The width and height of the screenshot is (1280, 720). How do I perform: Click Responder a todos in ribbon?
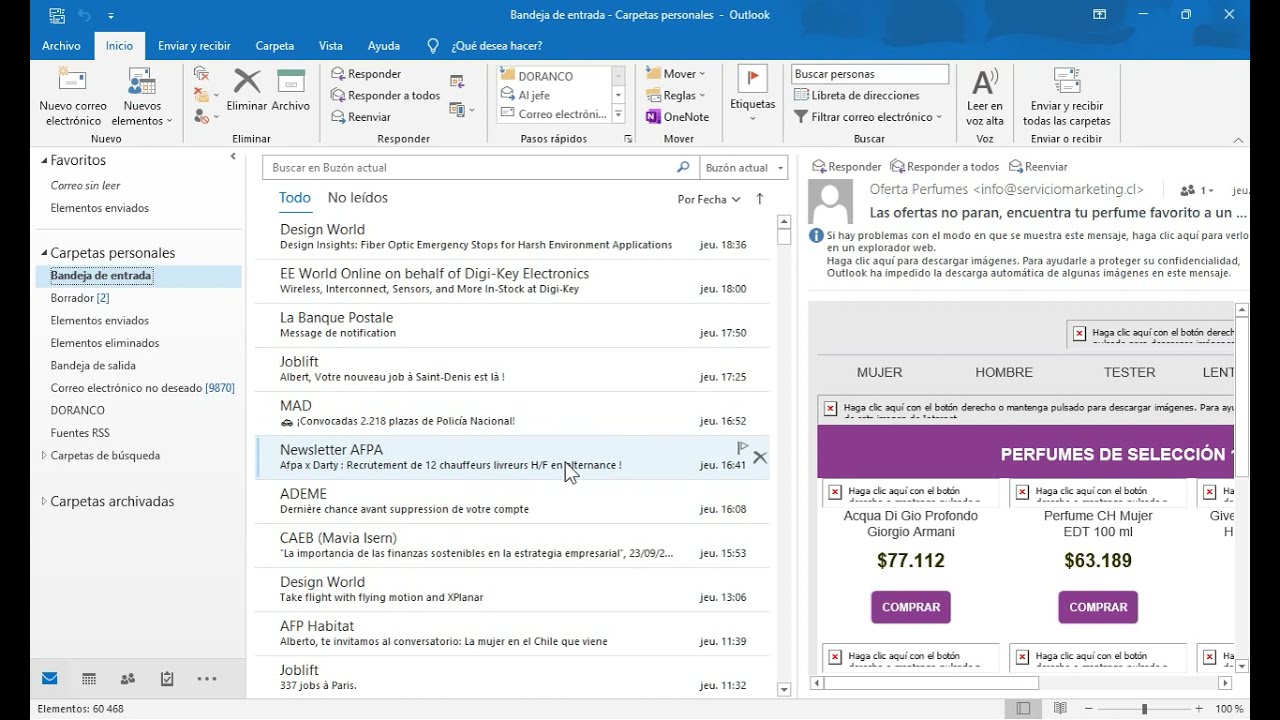(x=385, y=95)
